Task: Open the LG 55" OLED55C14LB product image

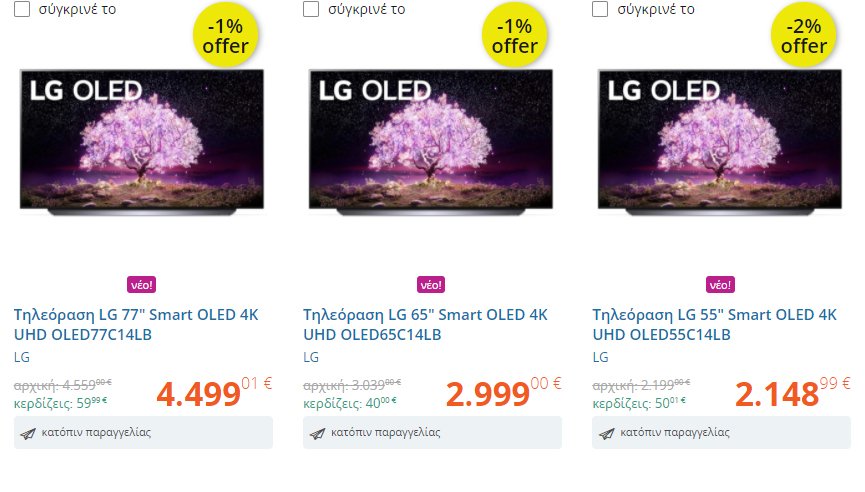Action: (720, 142)
